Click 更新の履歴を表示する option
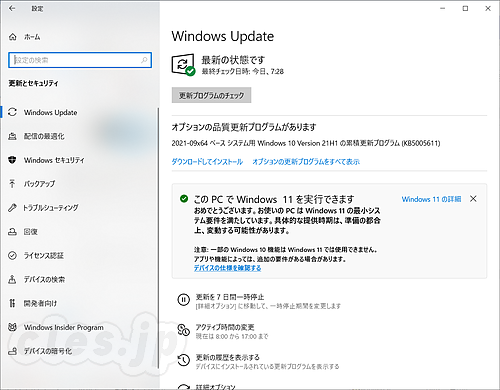The height and width of the screenshot is (390, 500). click(258, 361)
